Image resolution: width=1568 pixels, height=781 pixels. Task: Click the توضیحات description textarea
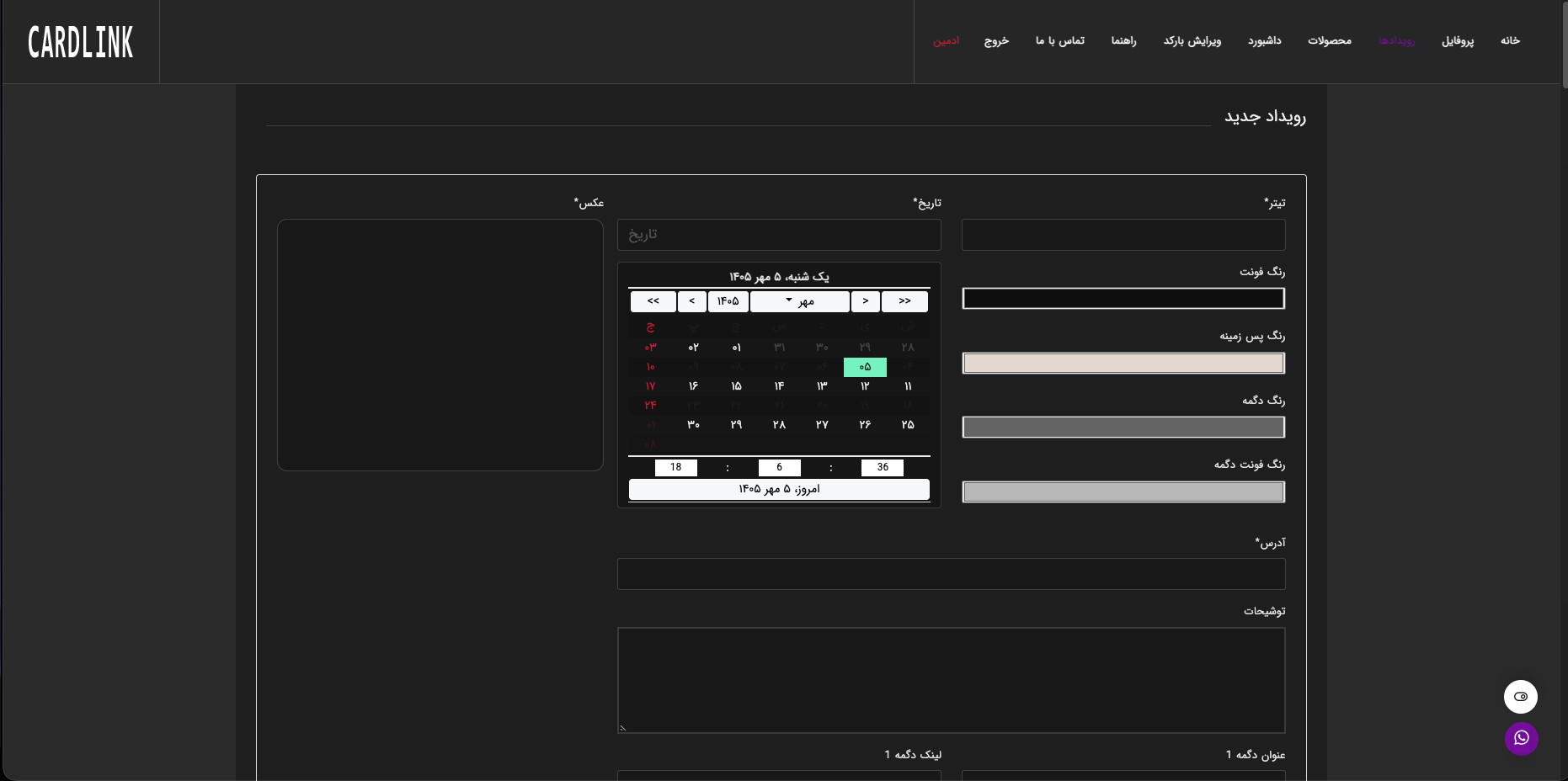(x=952, y=680)
